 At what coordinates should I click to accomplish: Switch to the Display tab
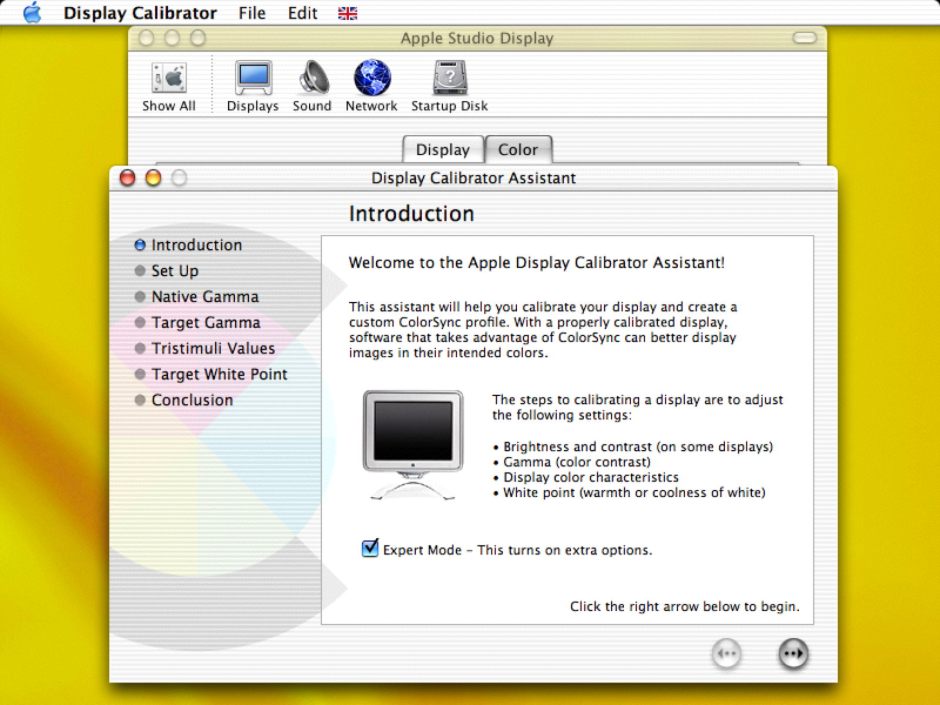point(443,149)
